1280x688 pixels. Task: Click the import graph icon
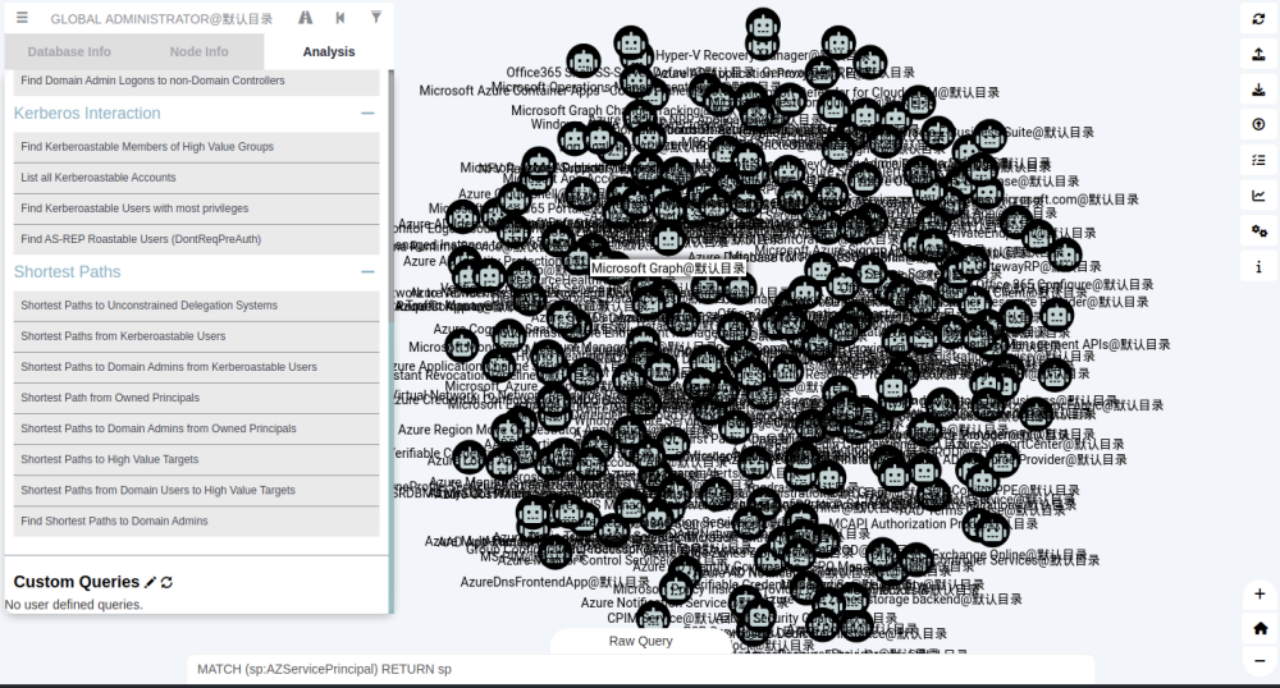click(x=1259, y=90)
